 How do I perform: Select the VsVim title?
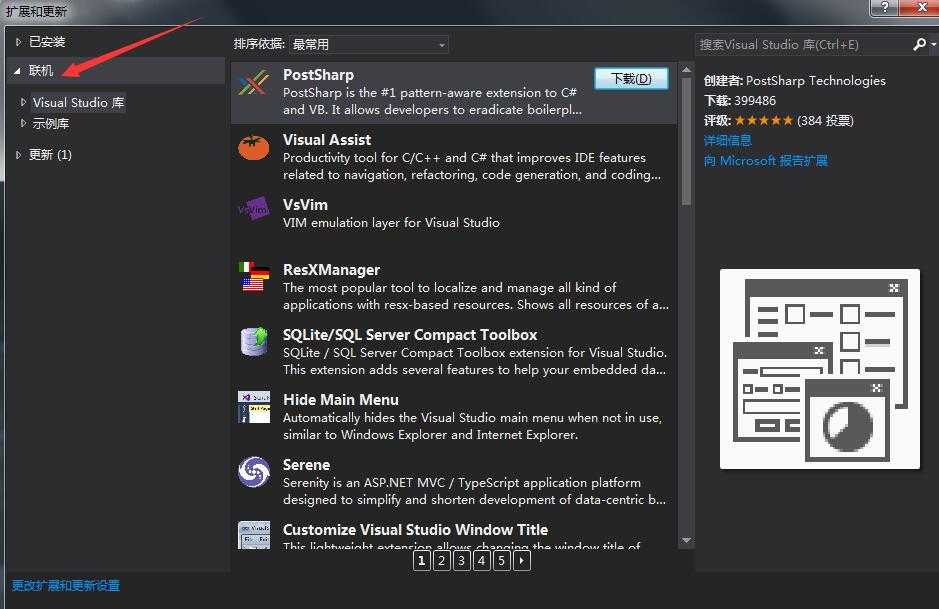(x=305, y=205)
